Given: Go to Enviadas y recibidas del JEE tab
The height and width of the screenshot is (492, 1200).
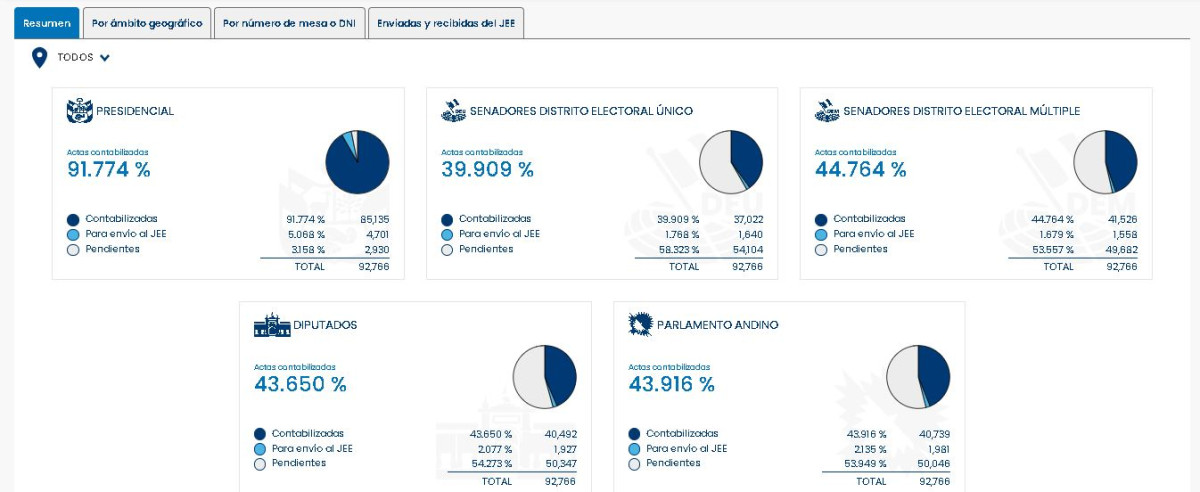Looking at the screenshot, I should [446, 23].
